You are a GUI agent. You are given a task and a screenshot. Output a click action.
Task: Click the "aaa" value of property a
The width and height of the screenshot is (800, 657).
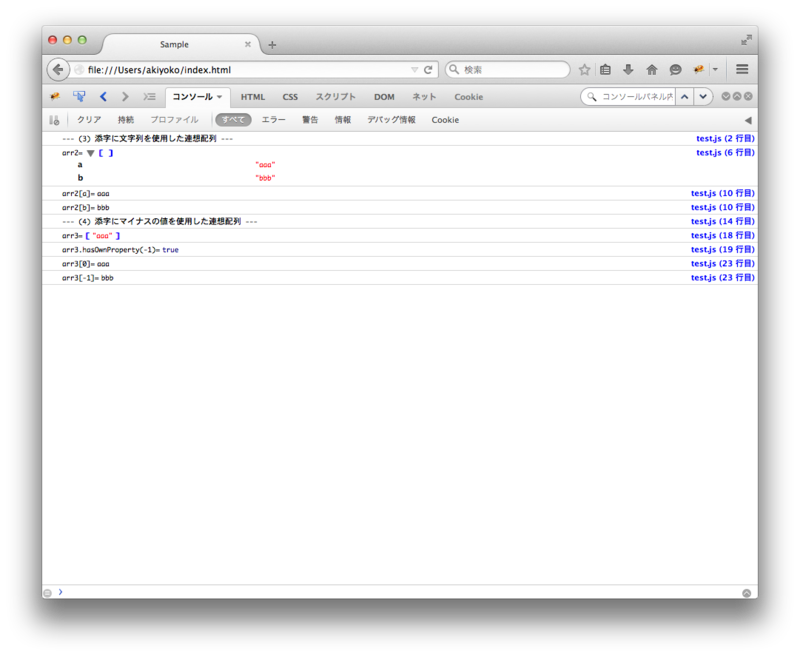(x=265, y=165)
